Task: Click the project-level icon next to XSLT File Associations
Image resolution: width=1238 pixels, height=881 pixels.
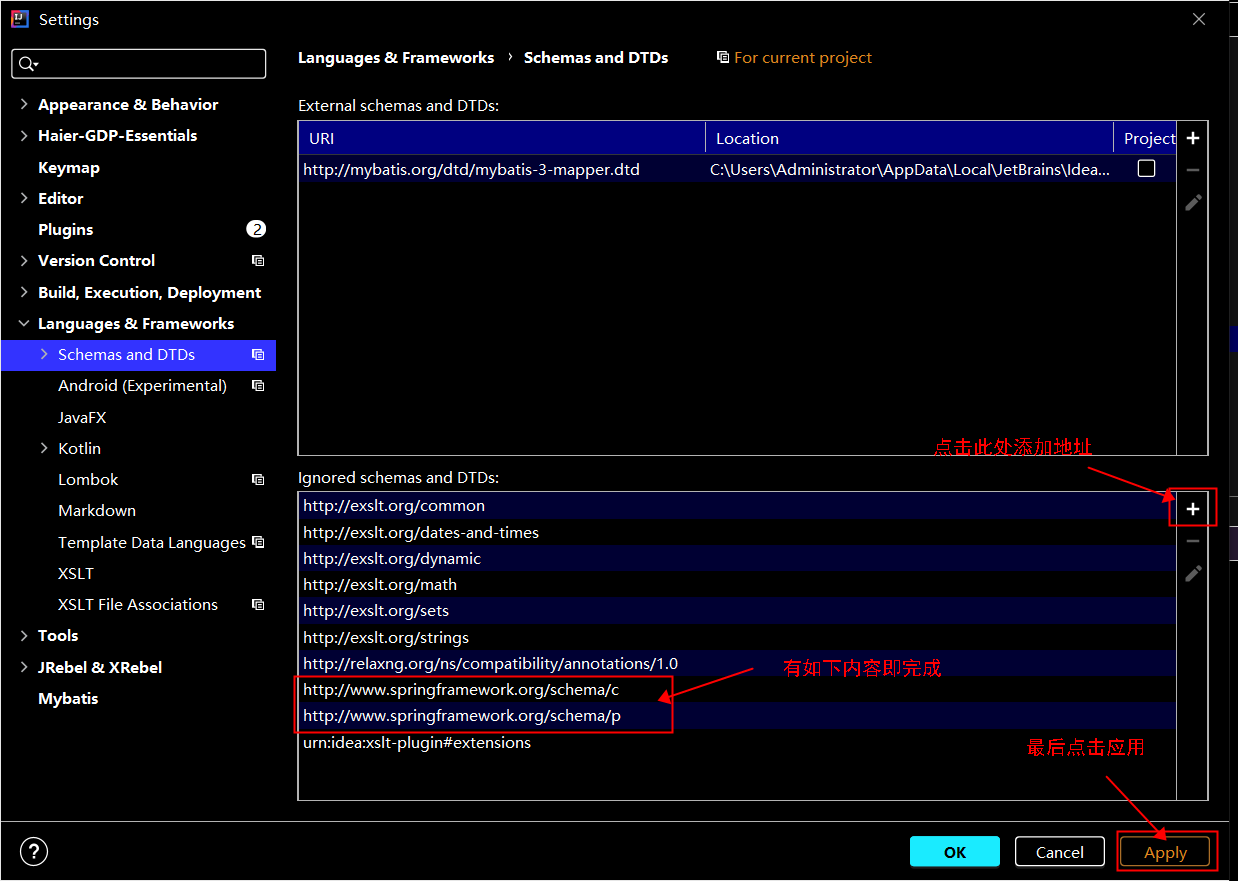Action: click(258, 605)
